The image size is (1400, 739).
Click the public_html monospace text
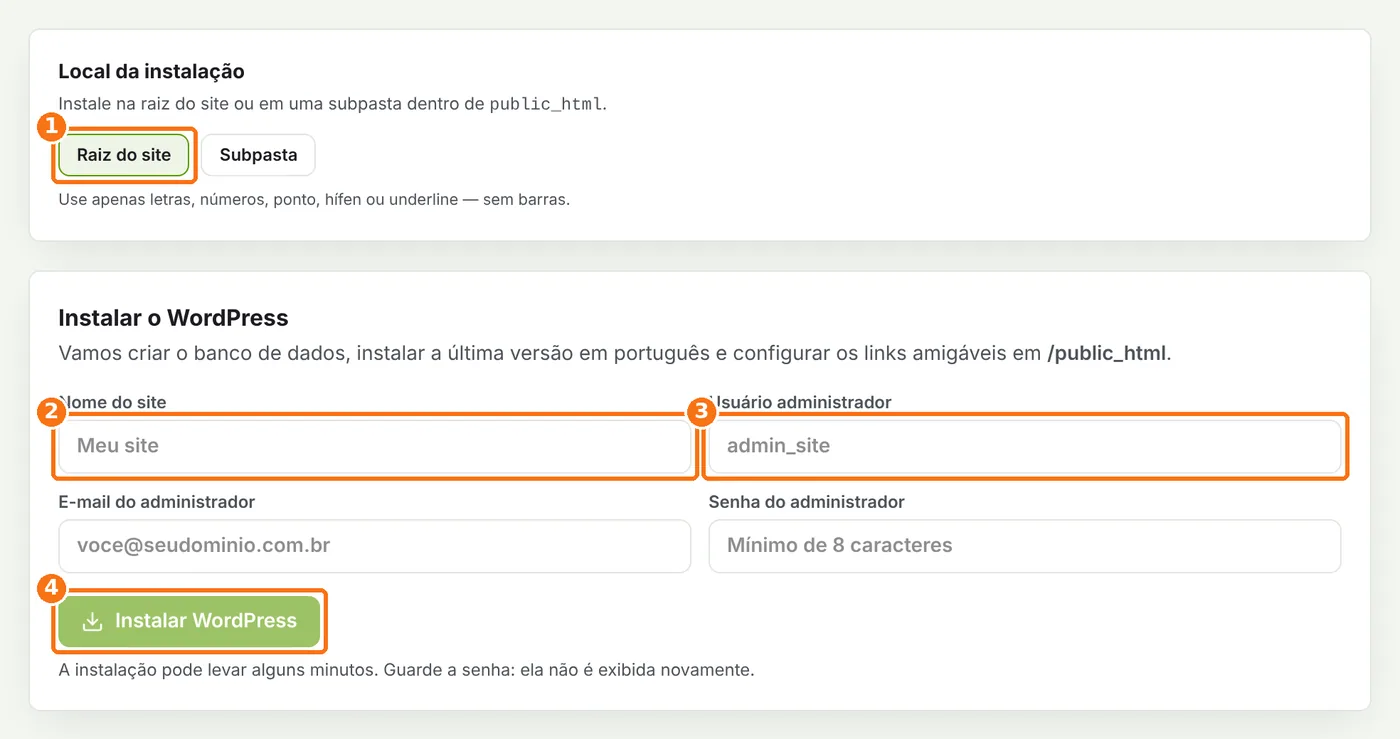546,104
